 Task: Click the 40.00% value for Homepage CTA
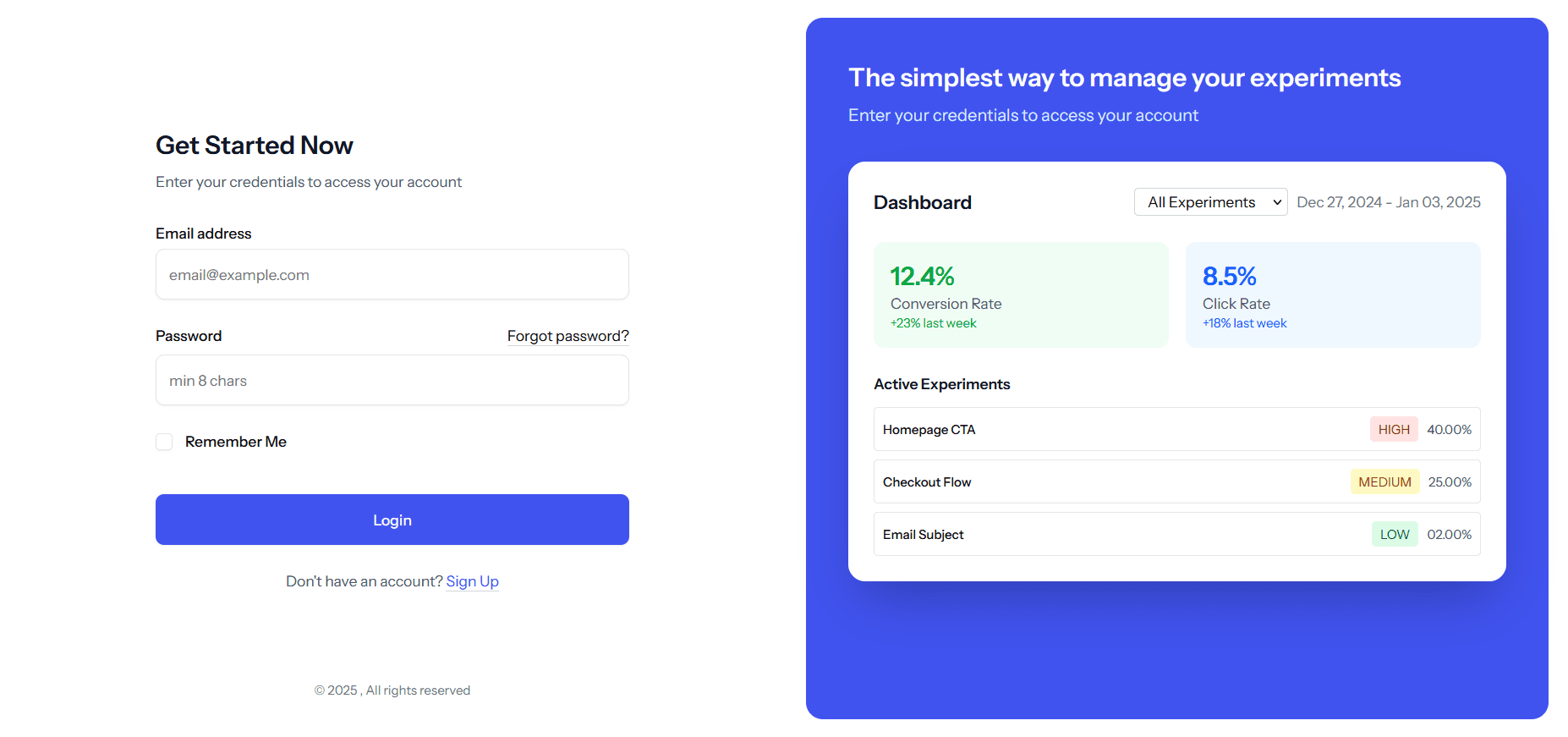click(1449, 429)
